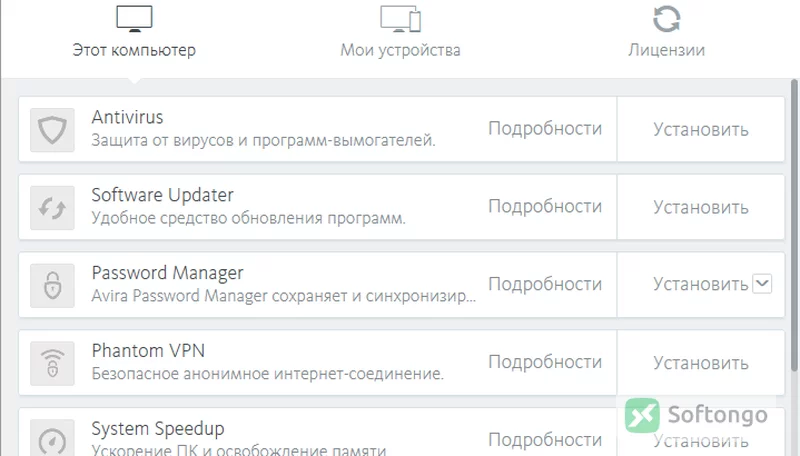Viewport: 800px width, 456px height.
Task: Expand the dropdown arrow next to Password Manager Установить
Action: (762, 284)
